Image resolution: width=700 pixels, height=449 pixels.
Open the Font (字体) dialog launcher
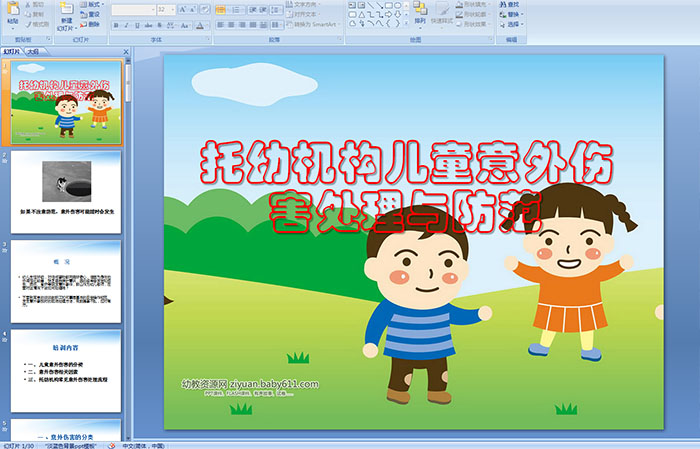tap(208, 39)
